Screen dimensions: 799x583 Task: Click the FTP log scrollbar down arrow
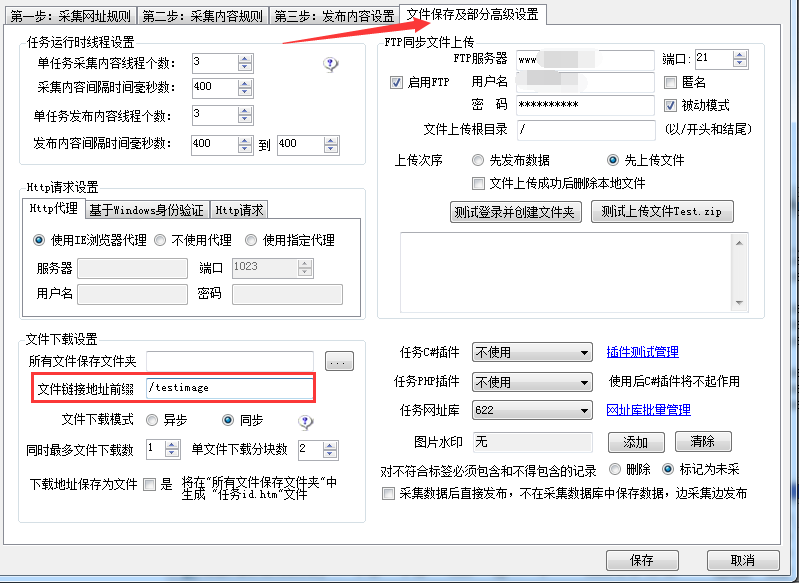click(x=739, y=303)
